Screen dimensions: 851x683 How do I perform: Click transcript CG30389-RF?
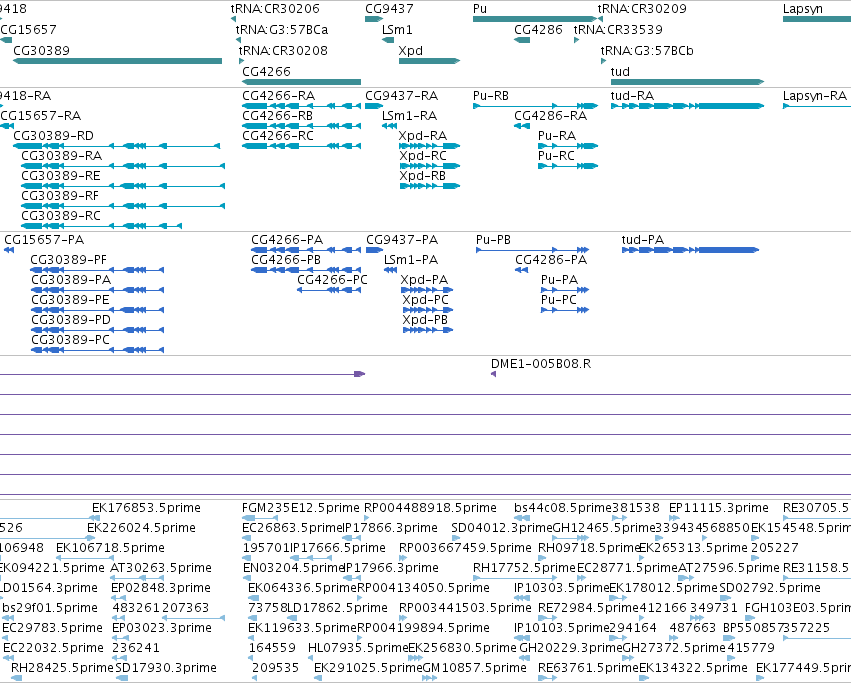tap(60, 196)
